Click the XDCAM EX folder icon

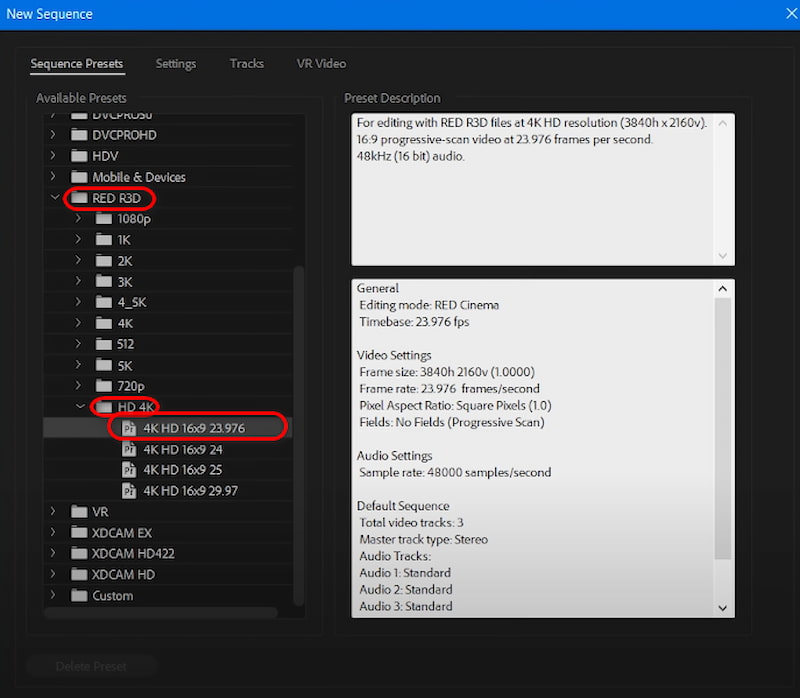coord(79,532)
